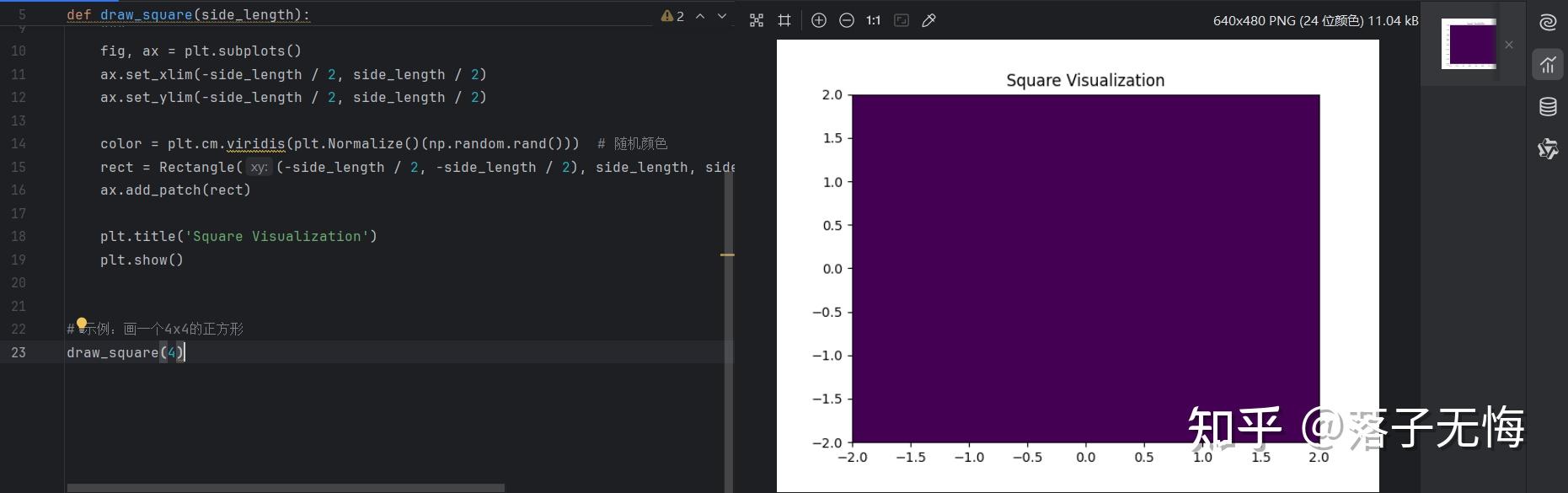Open the Database tool window
This screenshot has width=1568, height=493.
[1548, 106]
